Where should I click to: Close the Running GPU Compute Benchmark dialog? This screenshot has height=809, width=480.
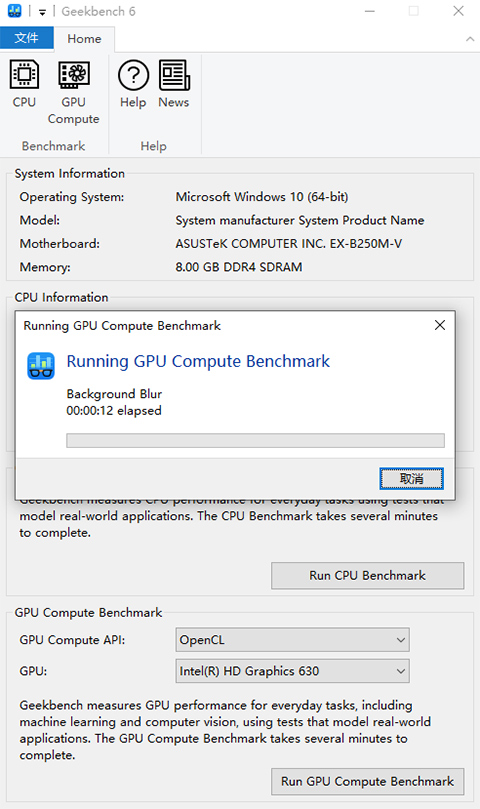[440, 325]
